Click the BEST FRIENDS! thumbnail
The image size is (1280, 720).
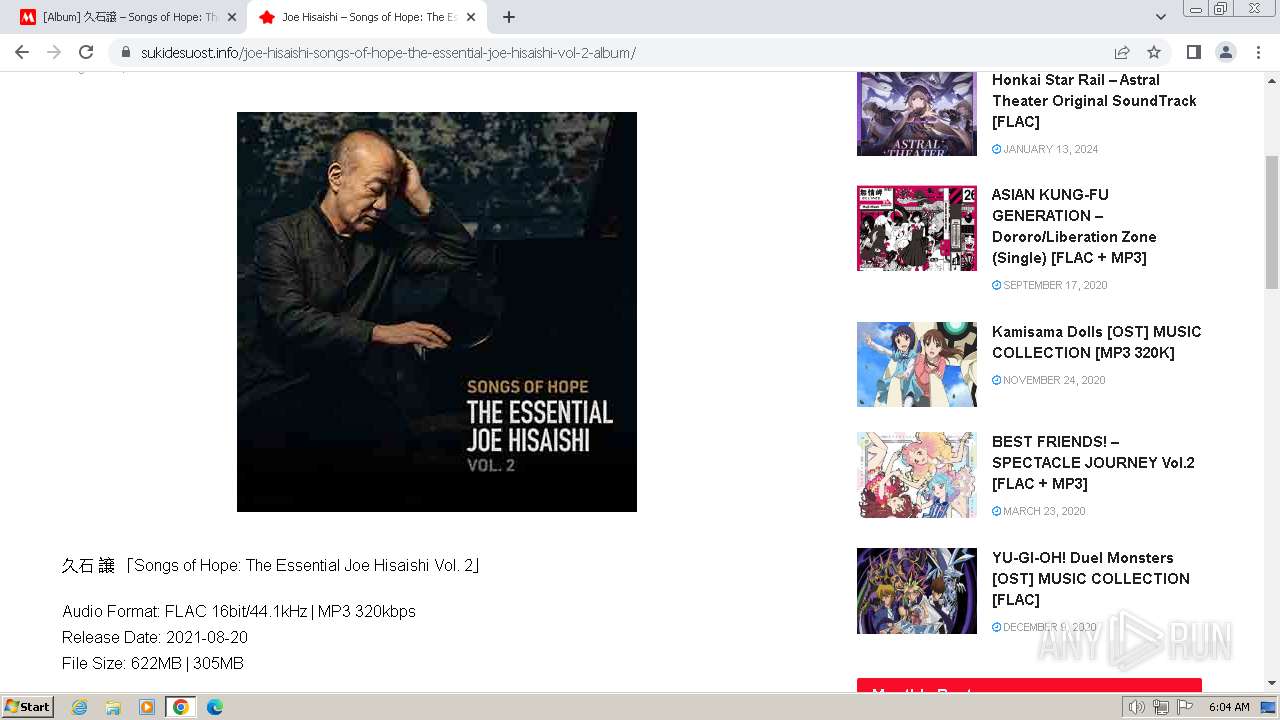click(917, 475)
